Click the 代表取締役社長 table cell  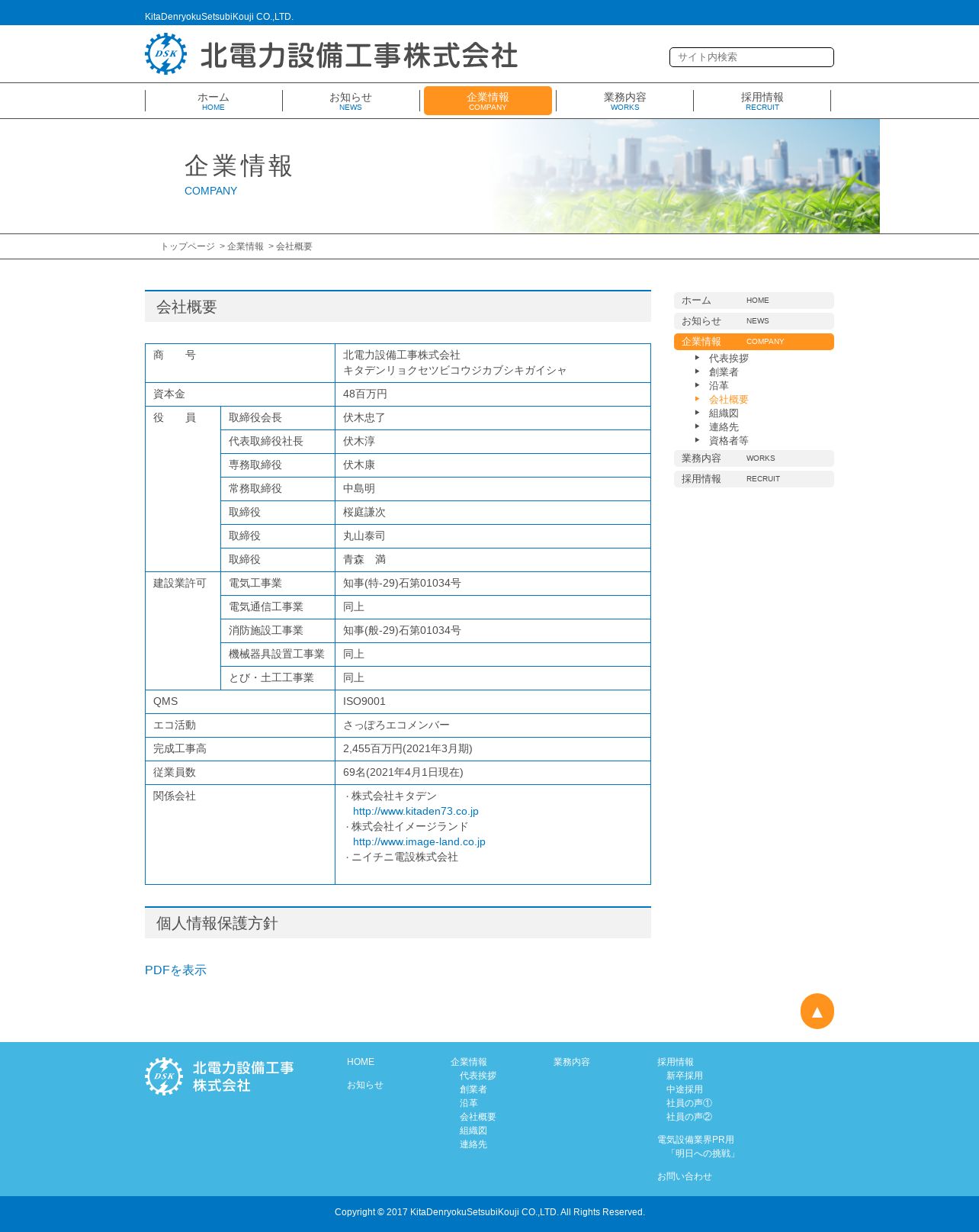point(278,442)
